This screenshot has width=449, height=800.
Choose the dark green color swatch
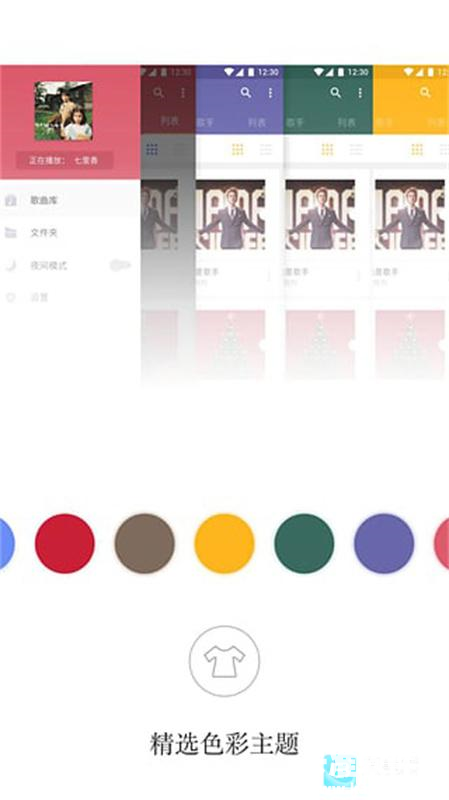pyautogui.click(x=304, y=543)
